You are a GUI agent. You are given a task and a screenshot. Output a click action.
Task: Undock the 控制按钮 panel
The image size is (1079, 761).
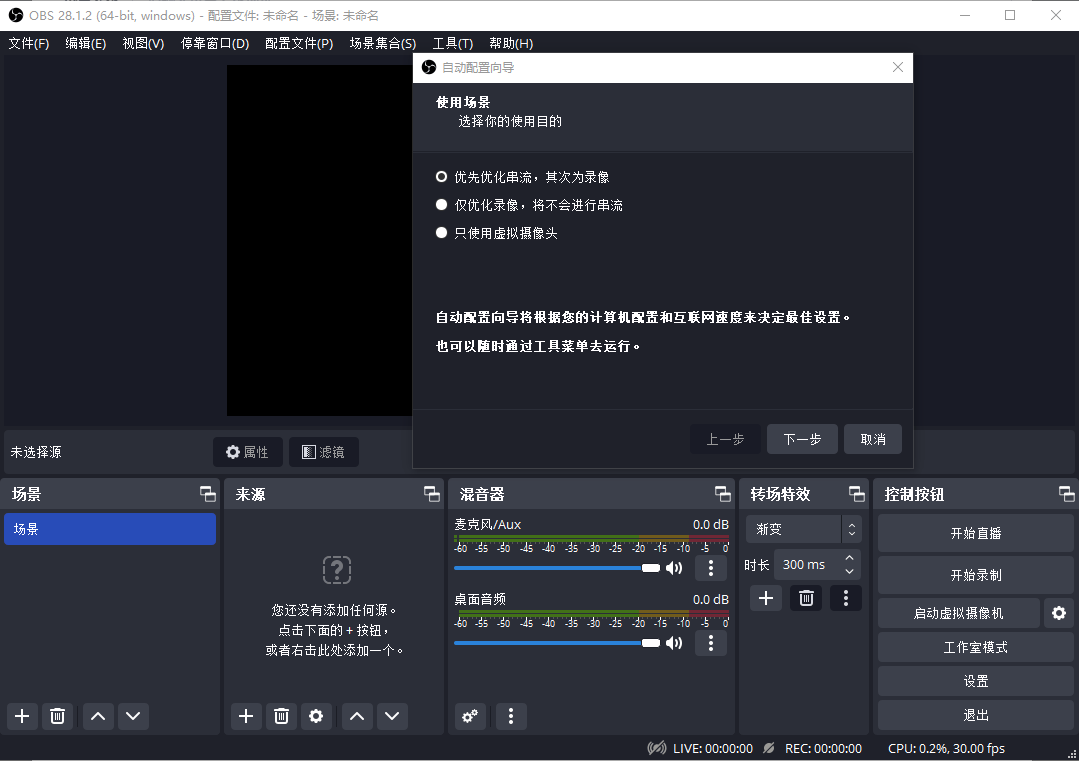pos(1067,493)
